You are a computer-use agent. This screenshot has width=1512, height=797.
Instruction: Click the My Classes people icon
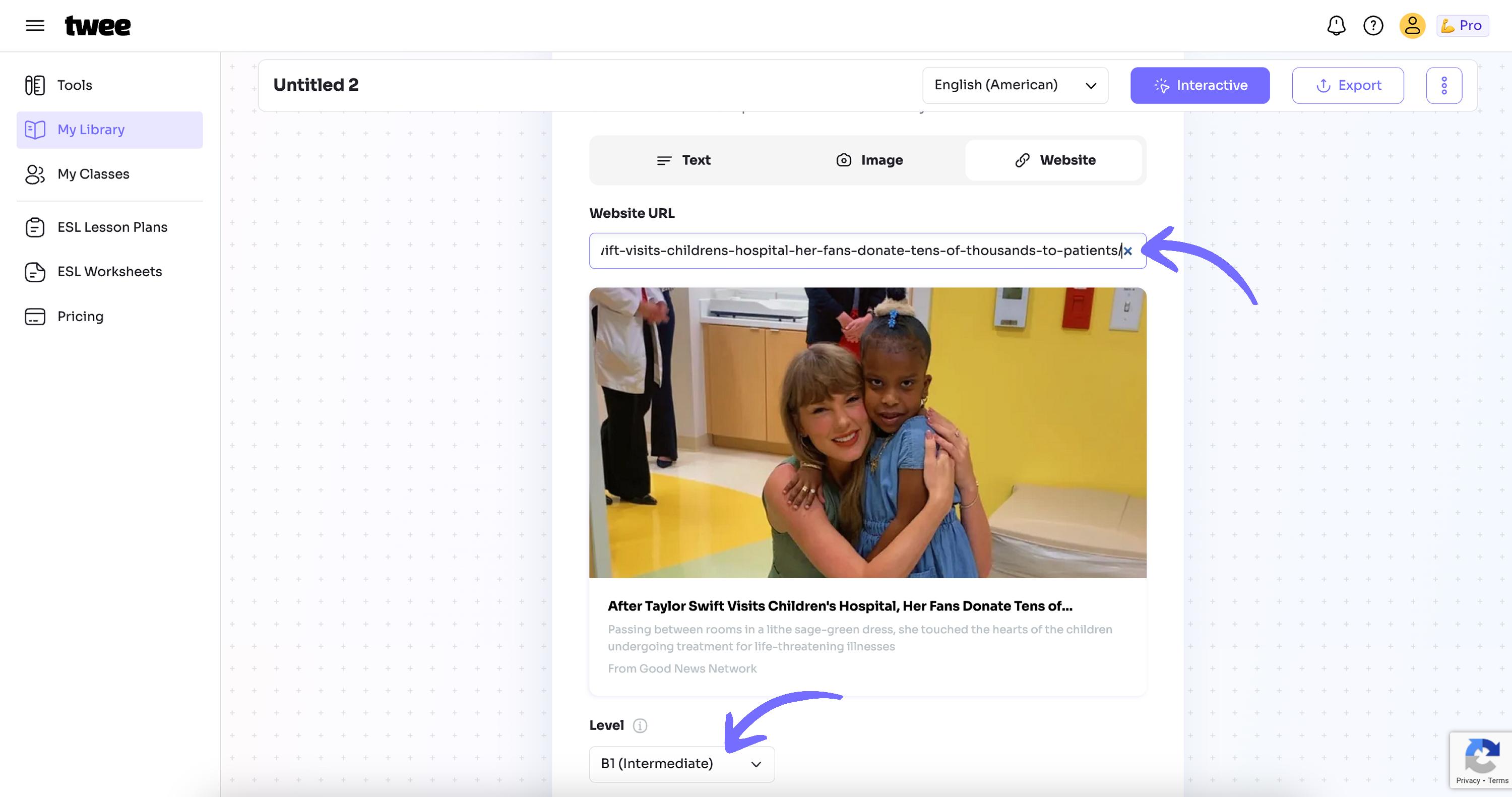pyautogui.click(x=35, y=174)
